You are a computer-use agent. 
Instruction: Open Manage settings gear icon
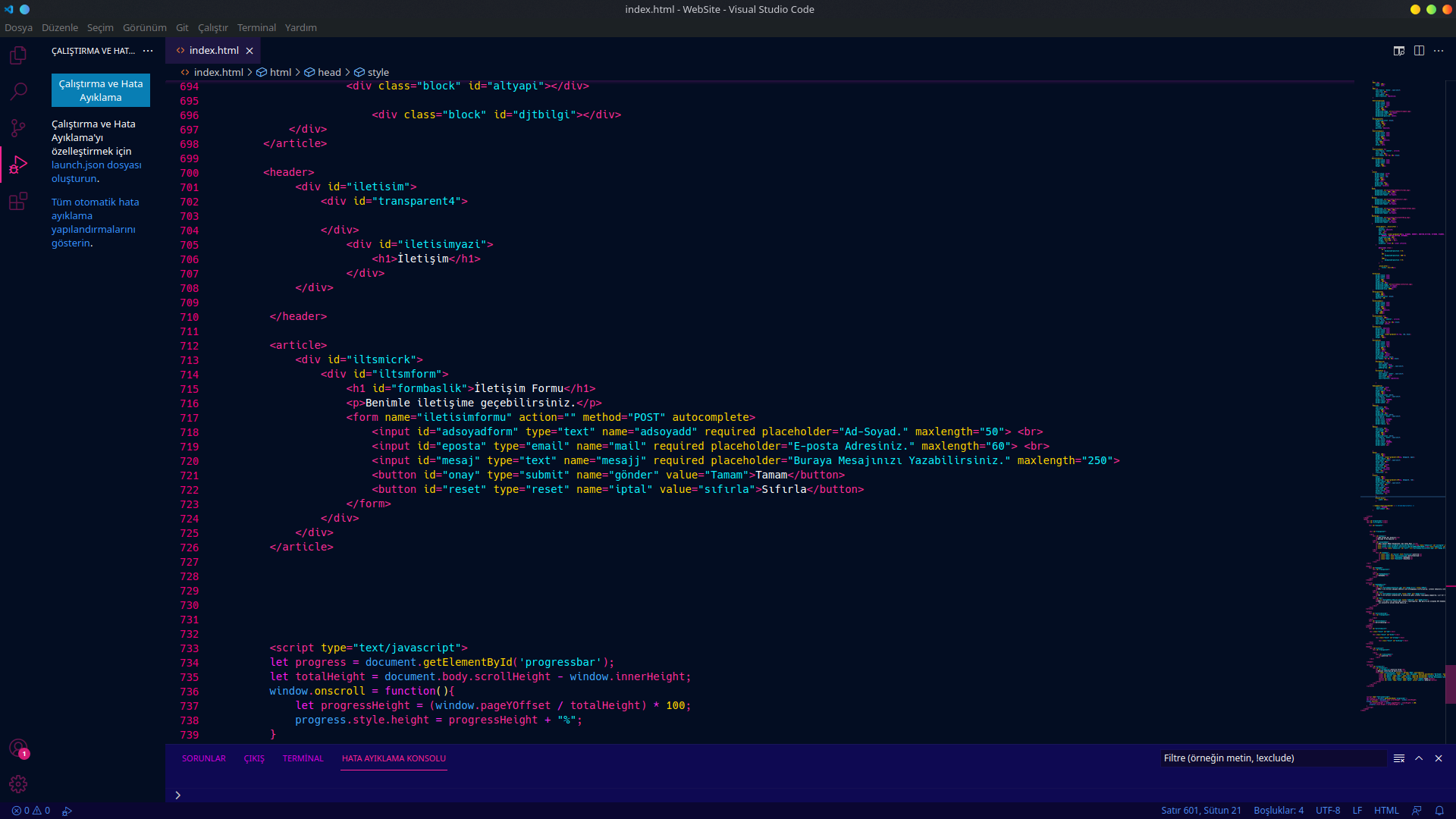click(x=18, y=784)
